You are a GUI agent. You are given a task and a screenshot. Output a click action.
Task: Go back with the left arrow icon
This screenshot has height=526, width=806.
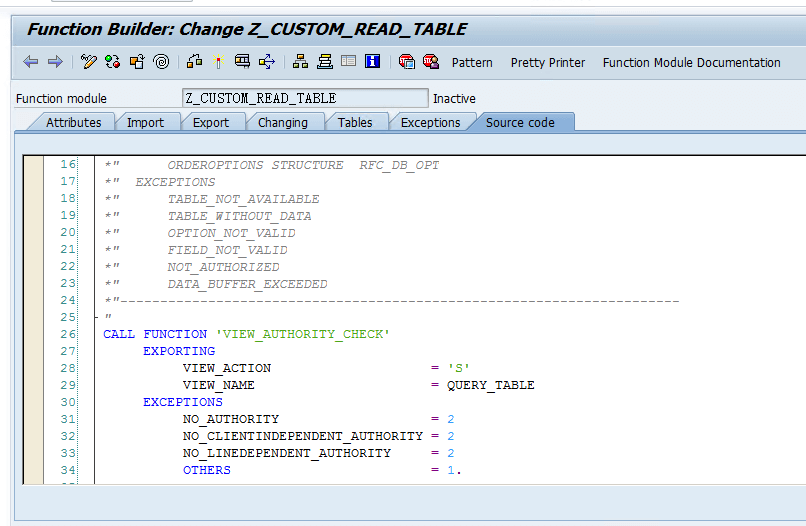(x=31, y=62)
